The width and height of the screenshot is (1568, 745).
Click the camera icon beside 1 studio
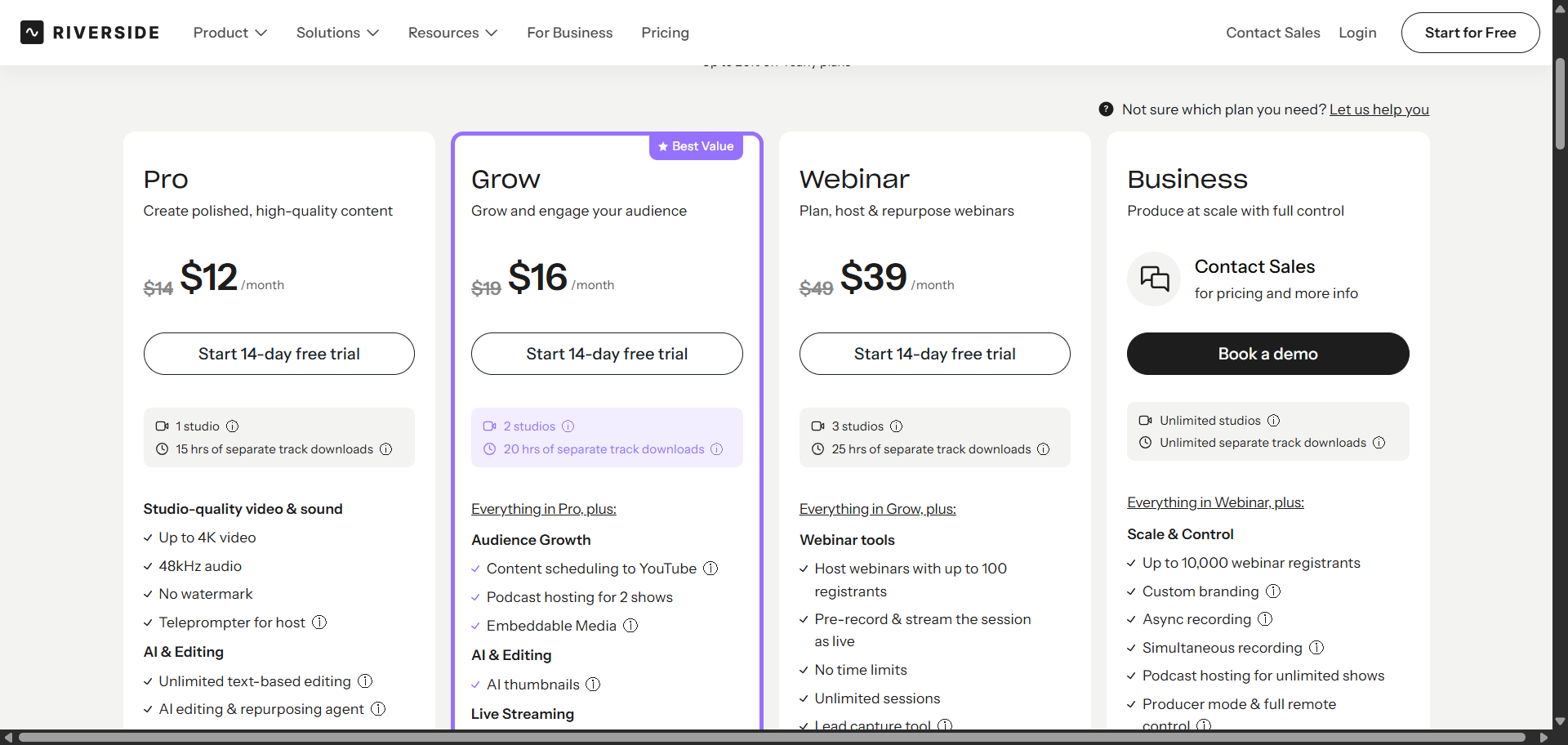(163, 426)
